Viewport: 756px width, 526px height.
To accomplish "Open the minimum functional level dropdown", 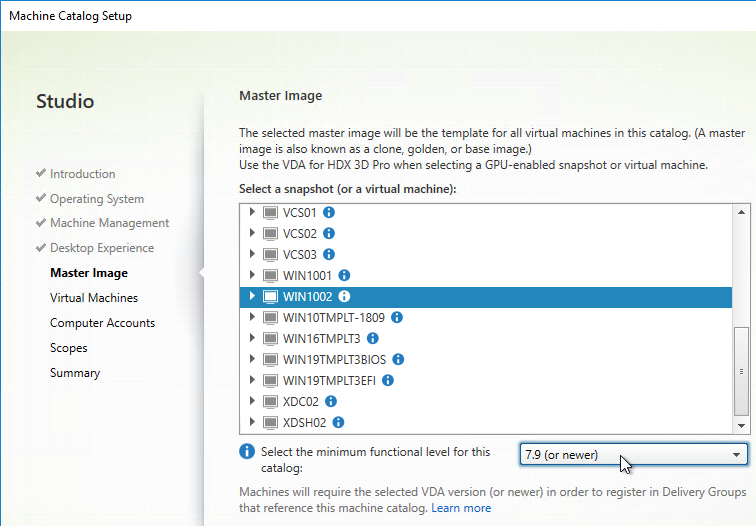I will coord(634,455).
